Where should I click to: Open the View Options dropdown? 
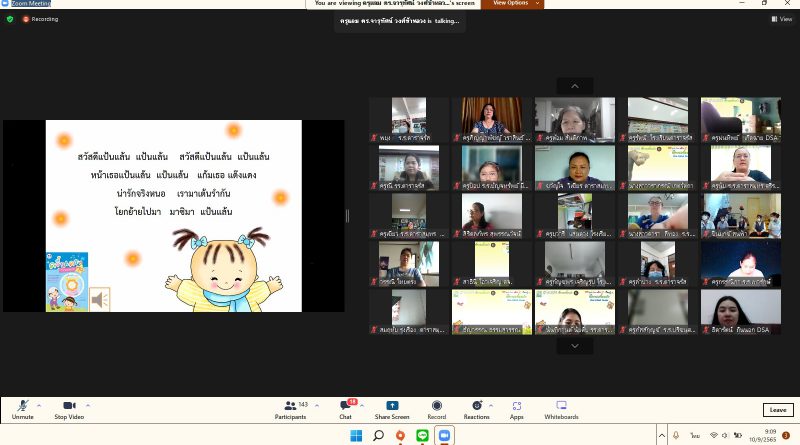512,4
